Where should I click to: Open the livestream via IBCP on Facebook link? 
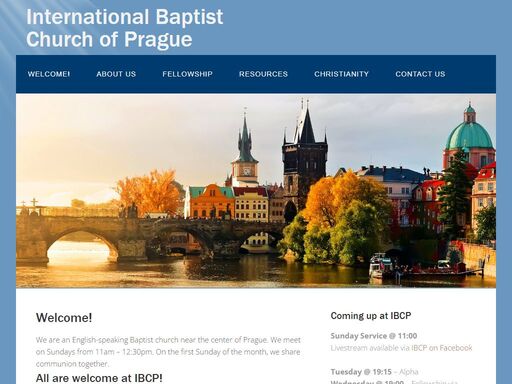tap(401, 348)
